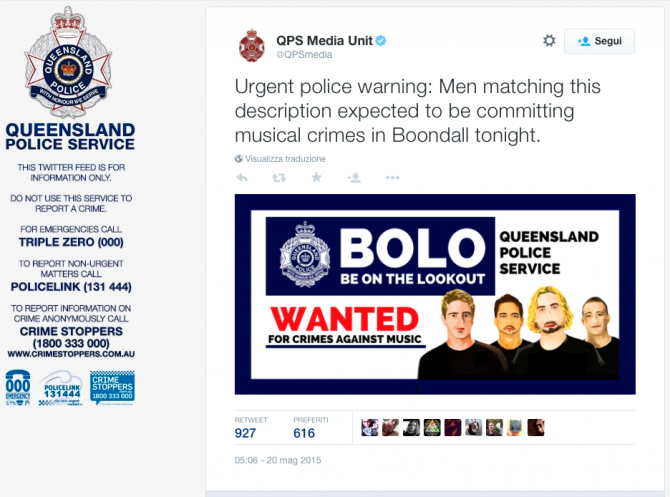This screenshot has width=670, height=497.
Task: Click the add-person icon under the tweet
Action: point(354,177)
